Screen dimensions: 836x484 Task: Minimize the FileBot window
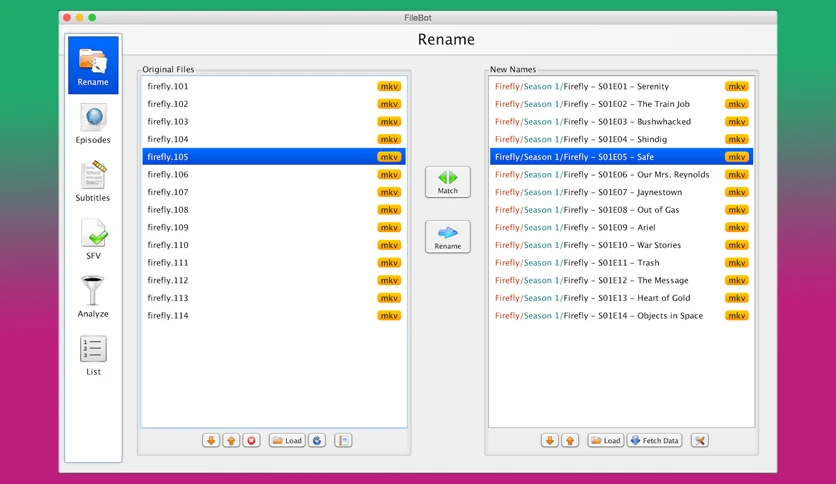79,18
